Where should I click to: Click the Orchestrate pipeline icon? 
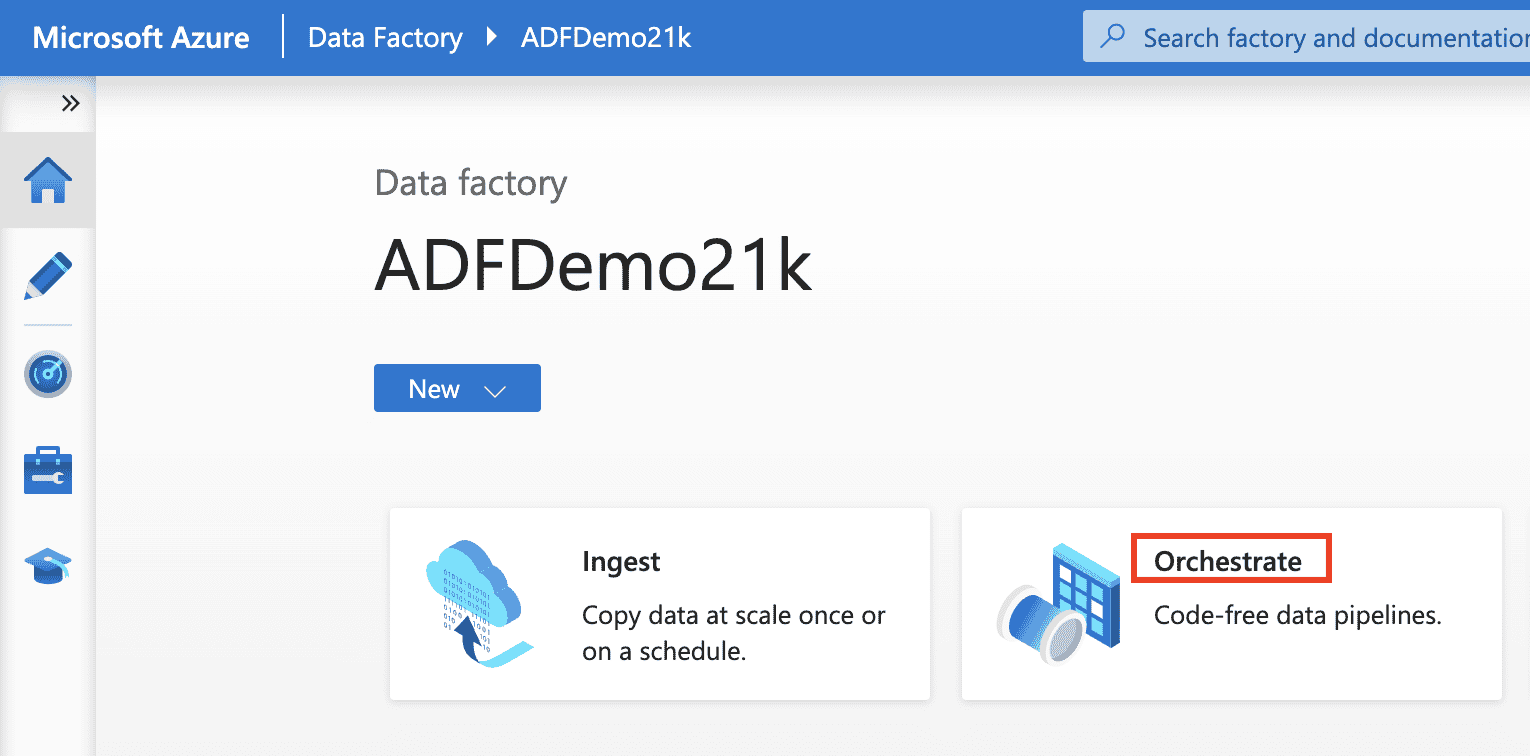(1050, 604)
